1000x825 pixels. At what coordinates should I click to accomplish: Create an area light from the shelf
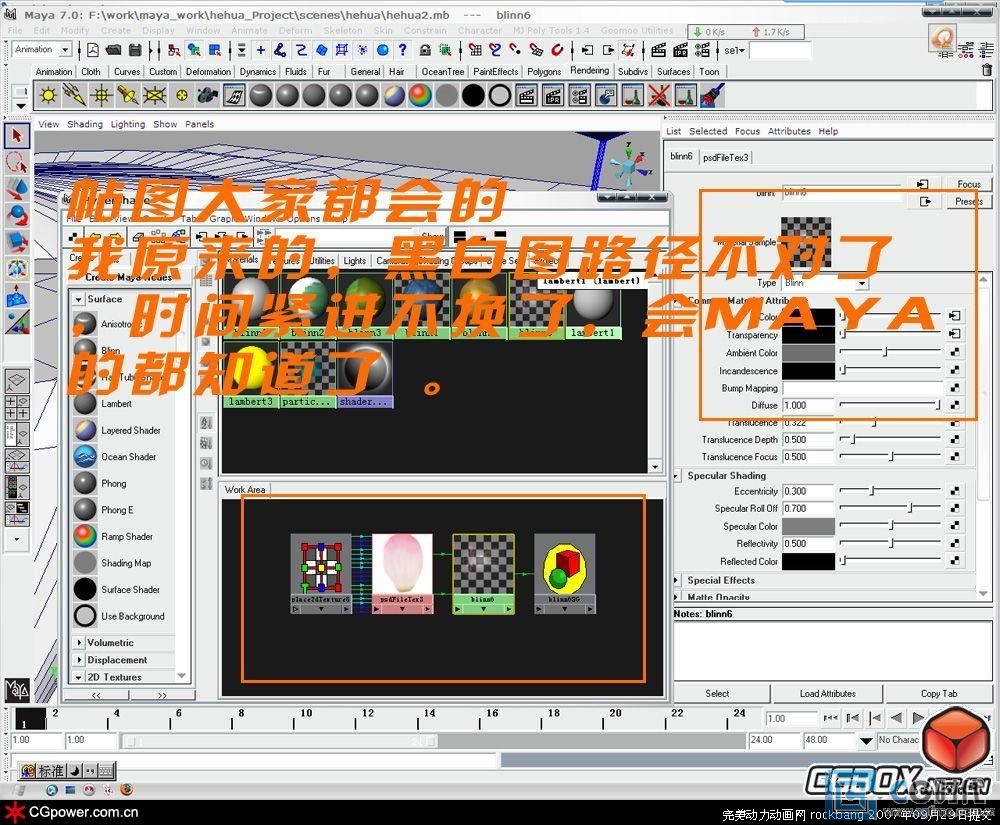(154, 96)
